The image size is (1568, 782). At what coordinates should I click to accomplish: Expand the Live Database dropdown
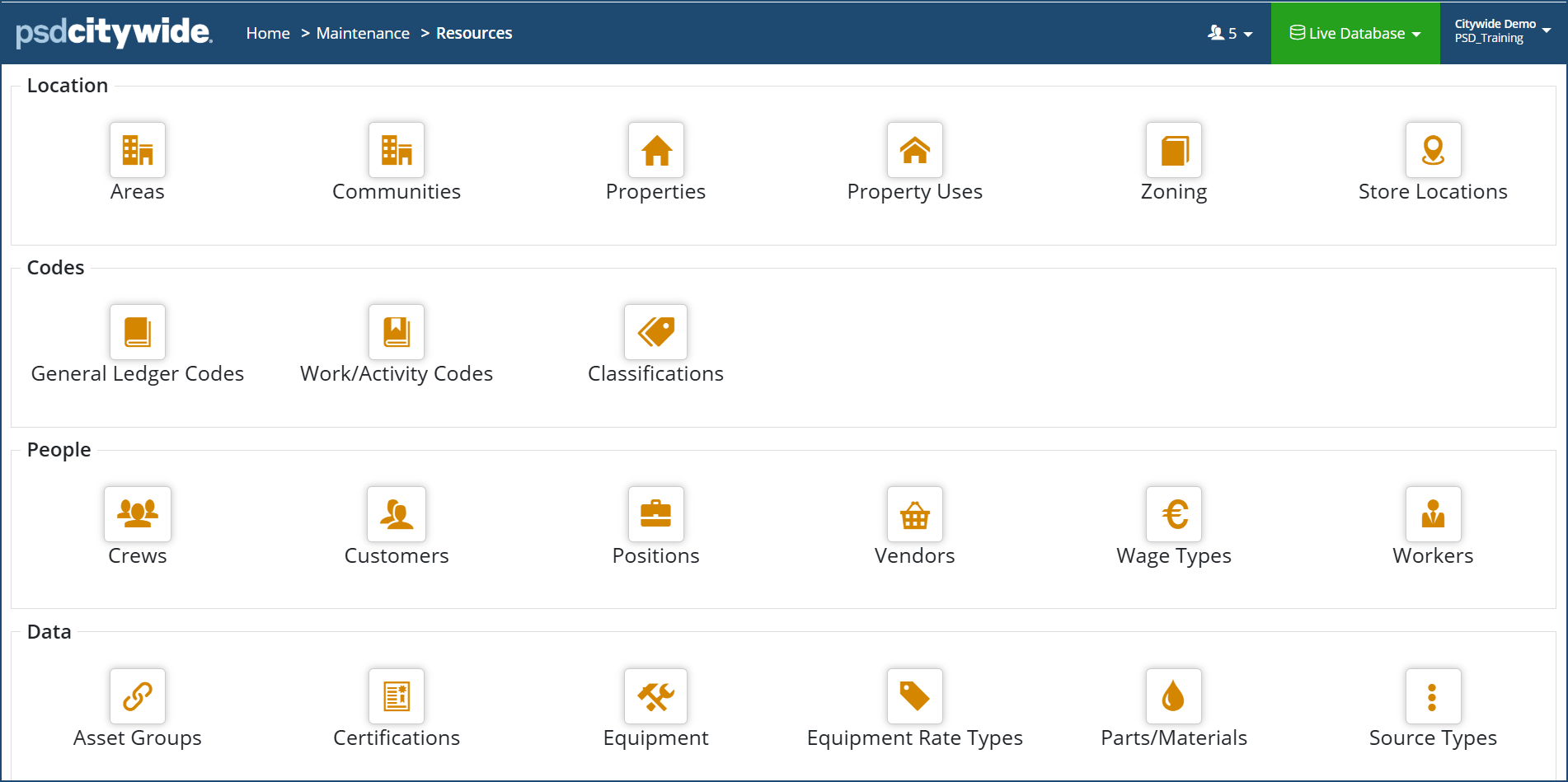[x=1355, y=34]
